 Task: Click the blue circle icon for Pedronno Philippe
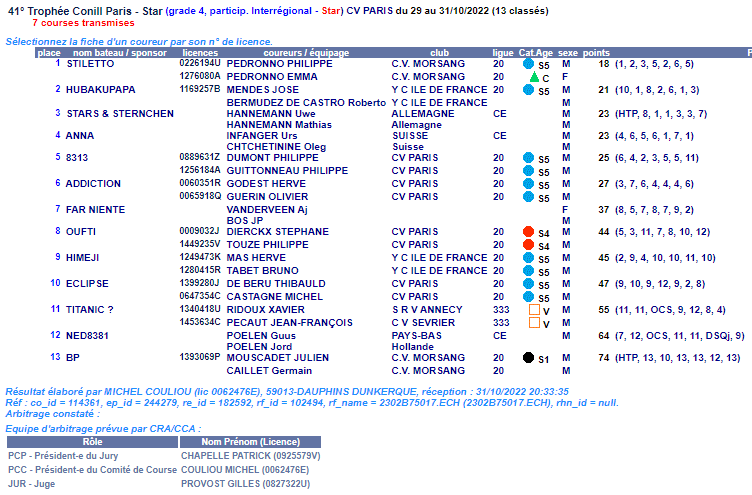528,64
